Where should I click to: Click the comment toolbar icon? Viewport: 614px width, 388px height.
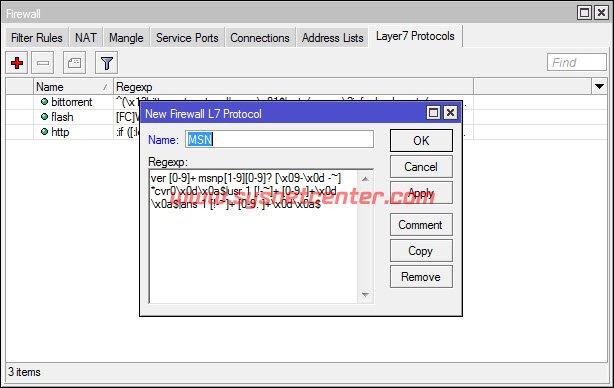[x=74, y=63]
